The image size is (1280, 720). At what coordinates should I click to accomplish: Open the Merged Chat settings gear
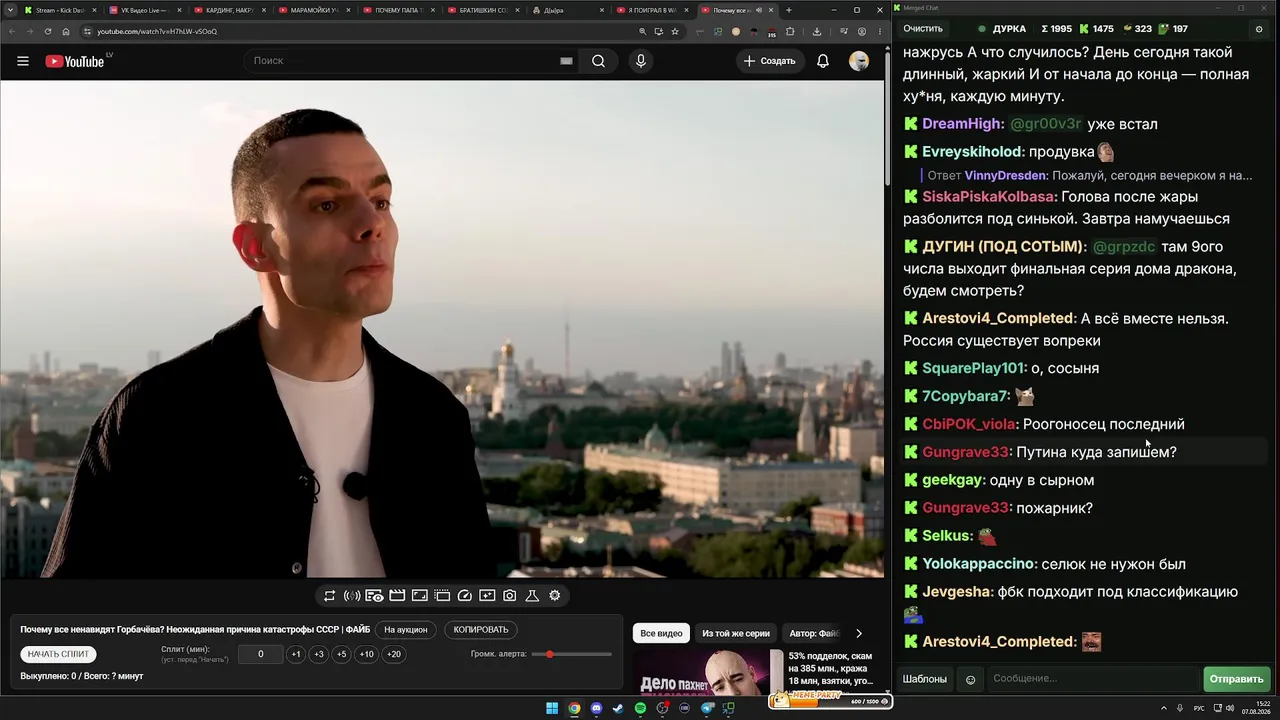click(1258, 29)
